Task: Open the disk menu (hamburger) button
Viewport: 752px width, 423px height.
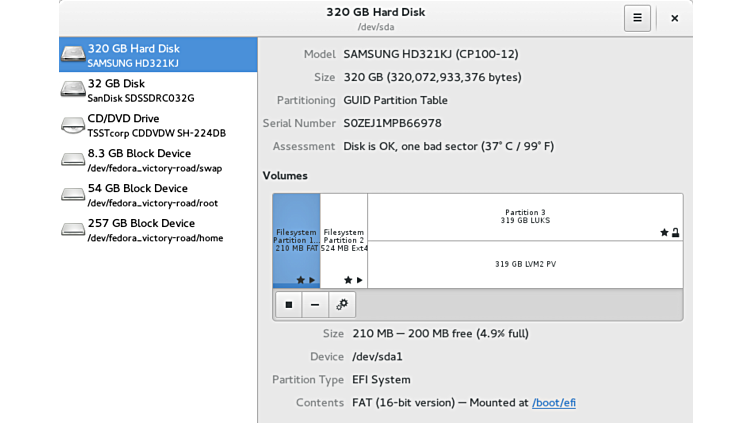Action: coord(637,18)
